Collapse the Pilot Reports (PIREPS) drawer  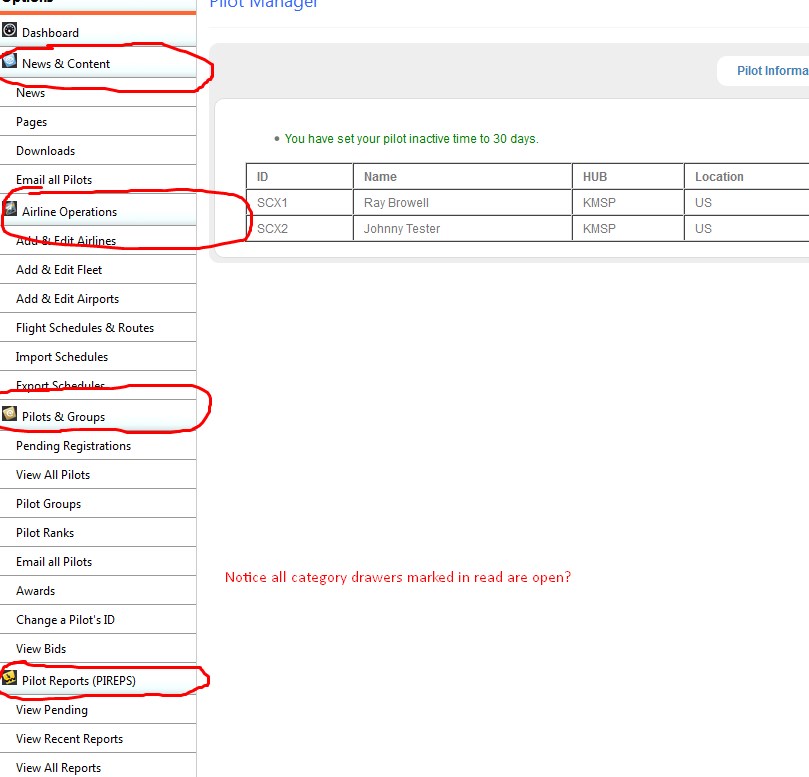coord(98,680)
